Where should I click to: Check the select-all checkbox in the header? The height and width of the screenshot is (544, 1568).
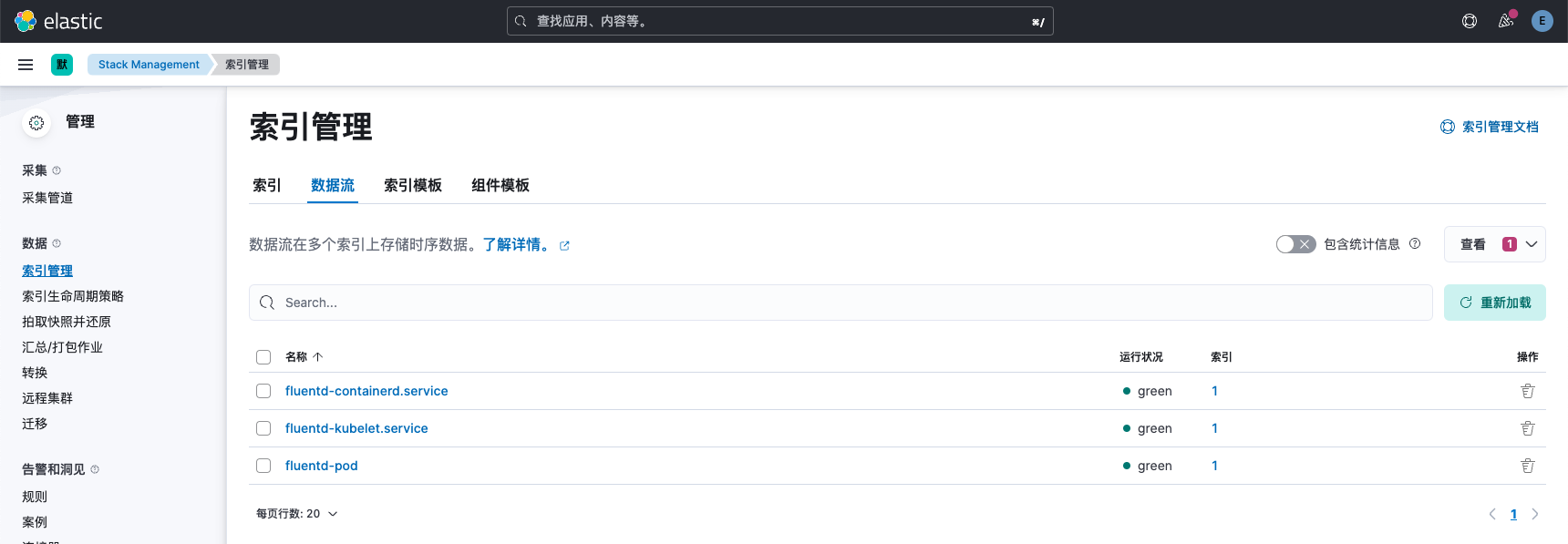[x=263, y=357]
